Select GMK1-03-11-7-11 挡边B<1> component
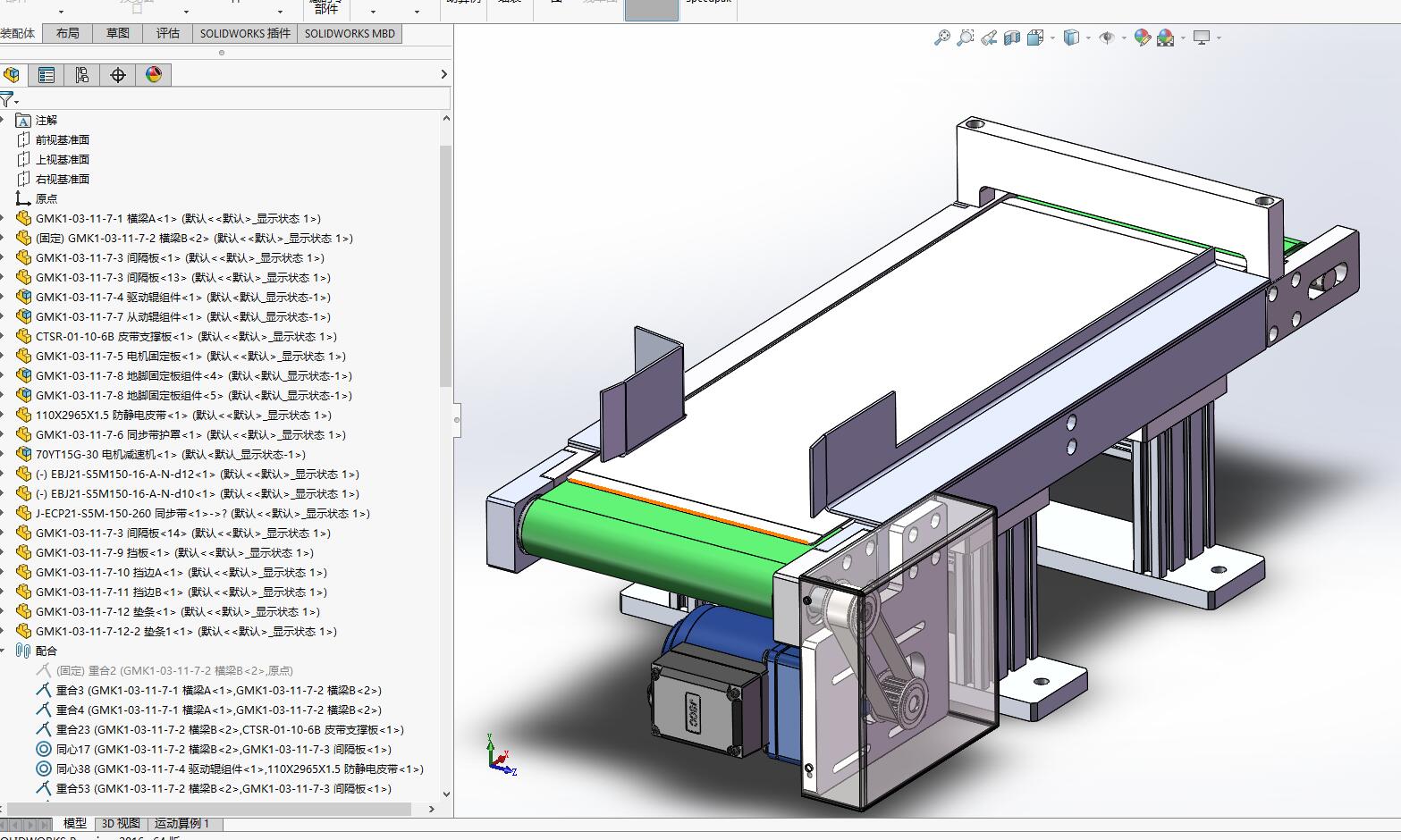 [181, 592]
